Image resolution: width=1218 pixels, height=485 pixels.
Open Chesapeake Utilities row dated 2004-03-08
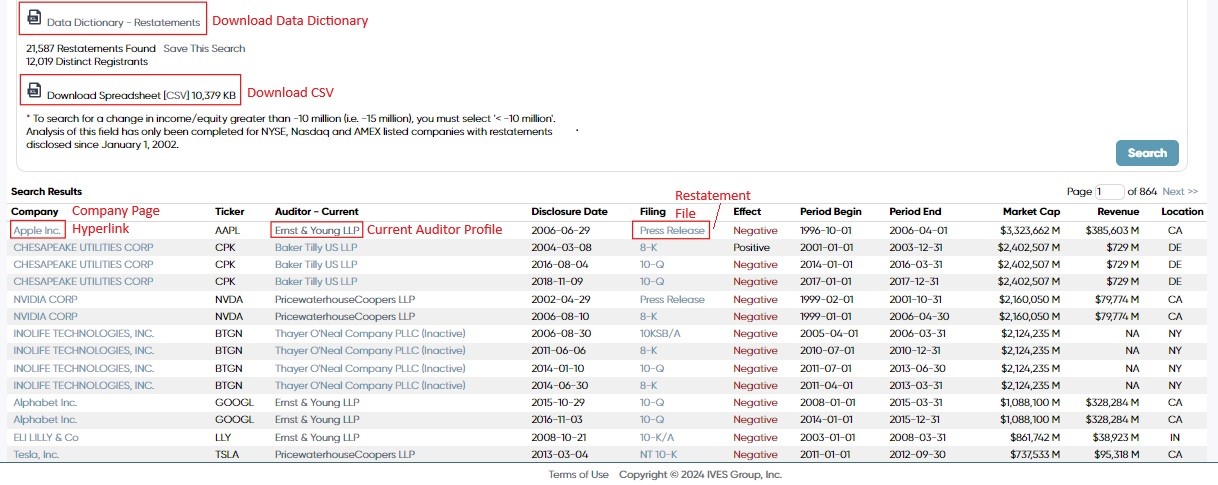coord(83,247)
